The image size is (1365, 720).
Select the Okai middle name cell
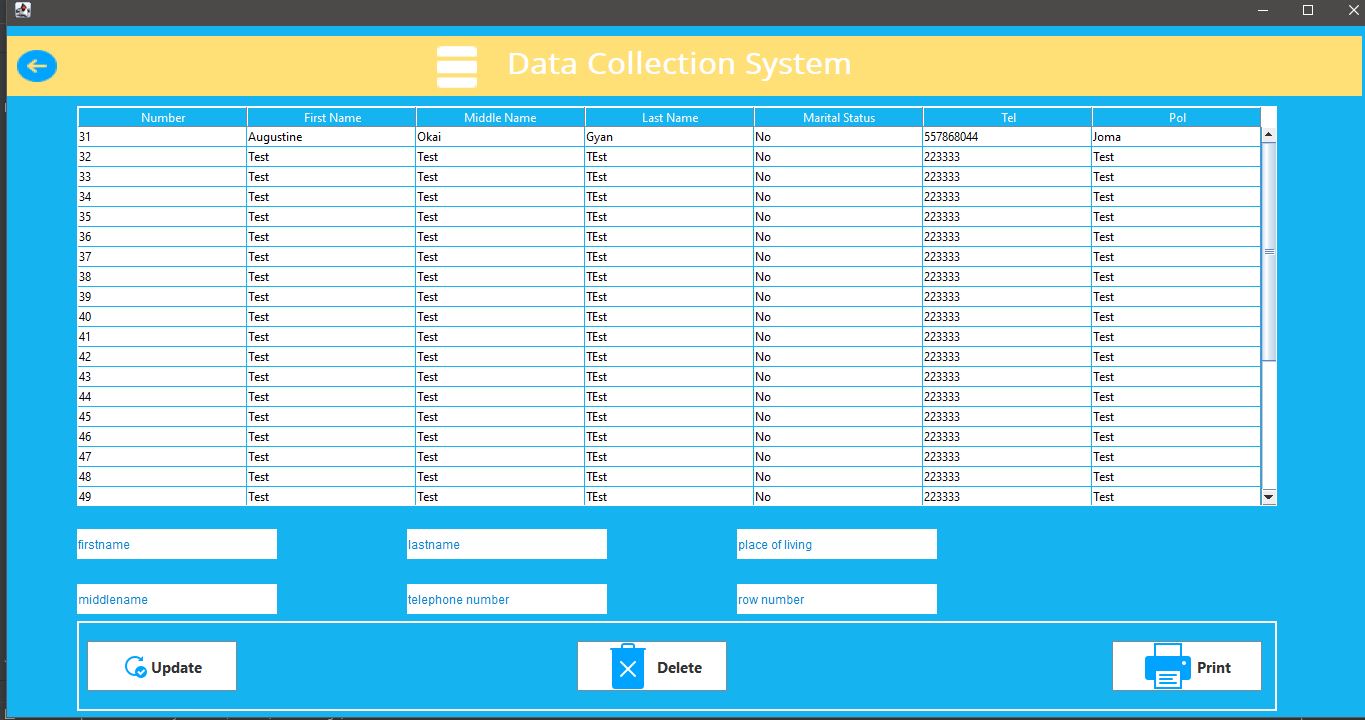500,137
